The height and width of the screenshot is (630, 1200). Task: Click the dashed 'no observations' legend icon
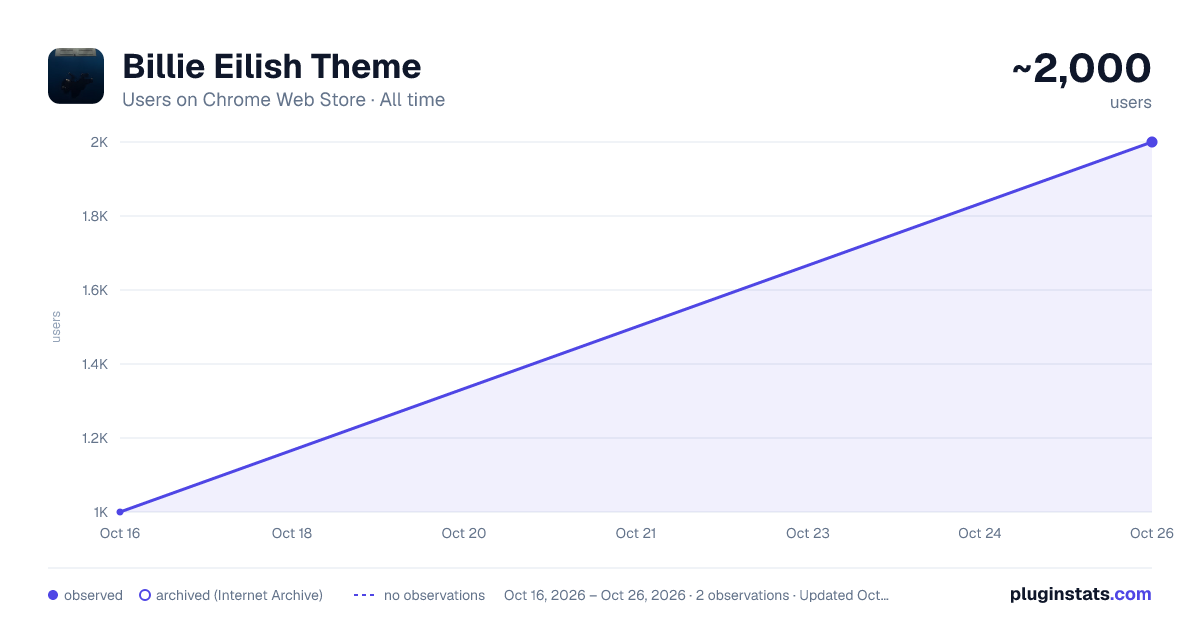pos(364,595)
